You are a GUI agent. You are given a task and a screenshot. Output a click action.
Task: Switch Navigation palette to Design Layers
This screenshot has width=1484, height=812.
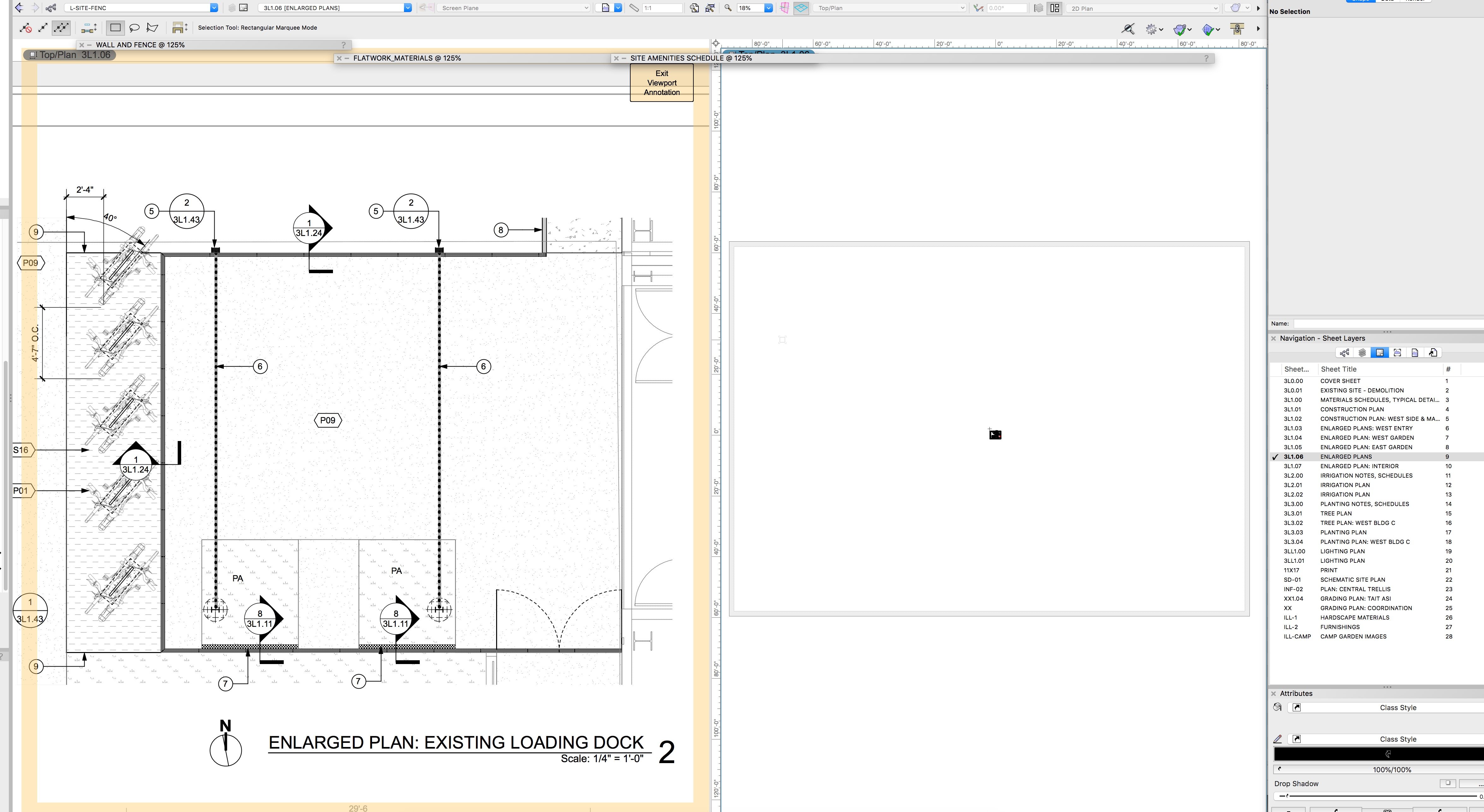click(x=1362, y=353)
